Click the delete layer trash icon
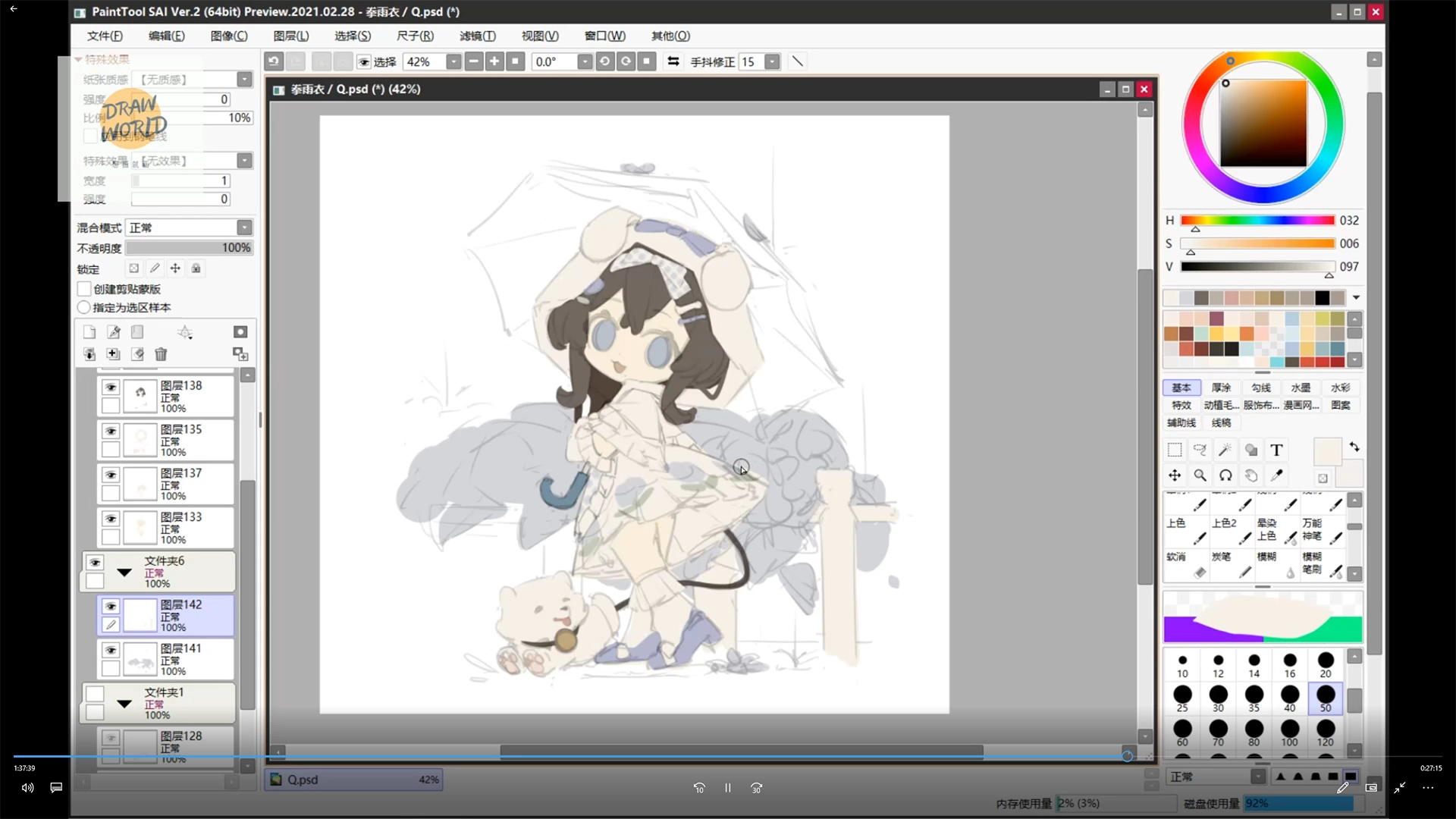This screenshot has width=1456, height=819. tap(161, 354)
